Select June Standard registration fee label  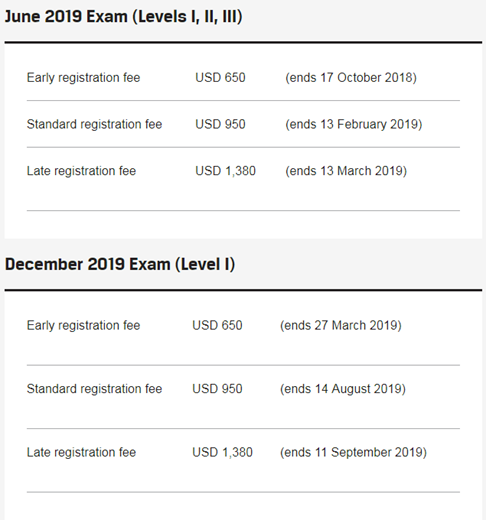tap(94, 124)
